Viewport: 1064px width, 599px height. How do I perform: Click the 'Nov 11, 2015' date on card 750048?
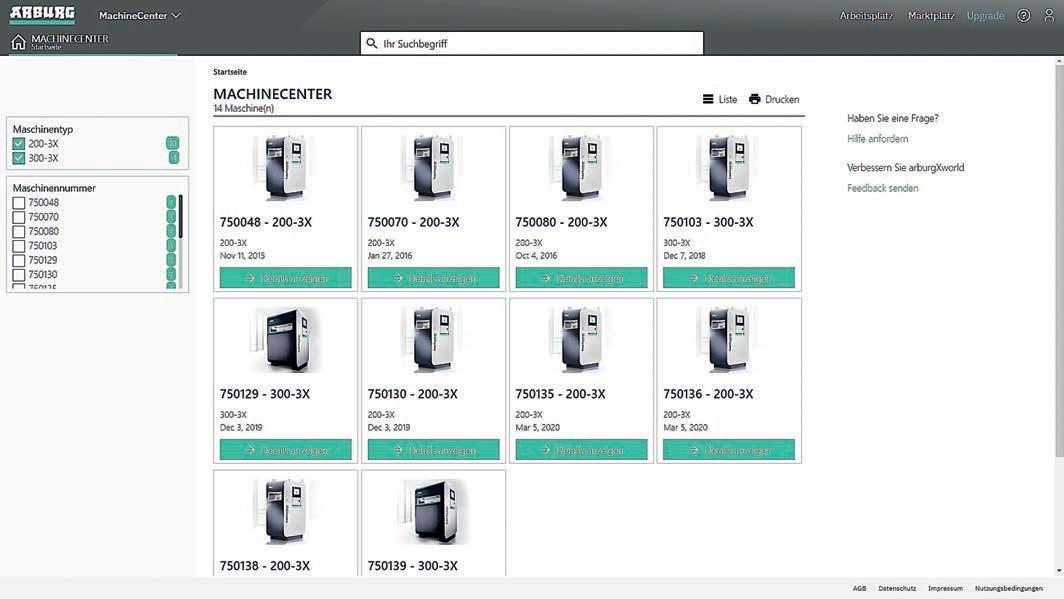242,256
